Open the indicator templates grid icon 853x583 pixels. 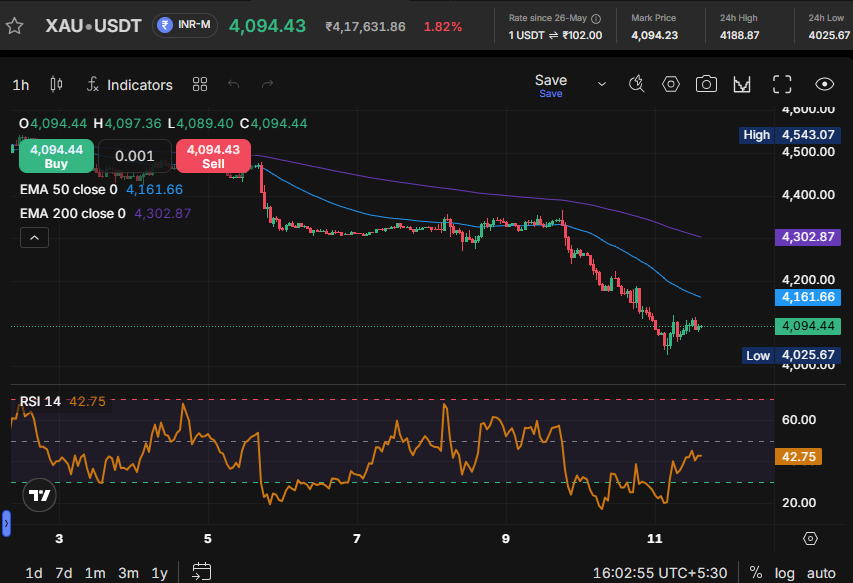point(200,84)
